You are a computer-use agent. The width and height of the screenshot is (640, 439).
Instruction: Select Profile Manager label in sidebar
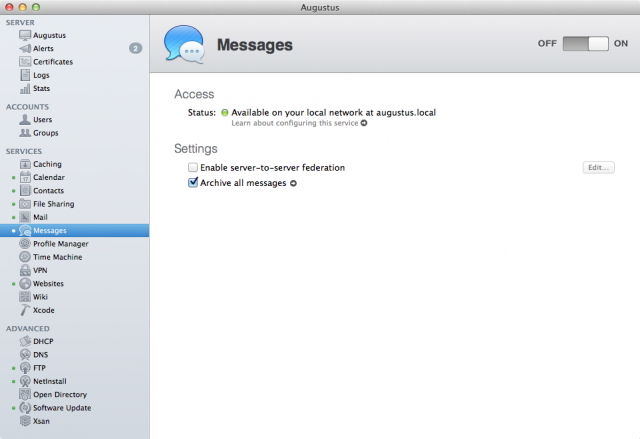tap(61, 244)
